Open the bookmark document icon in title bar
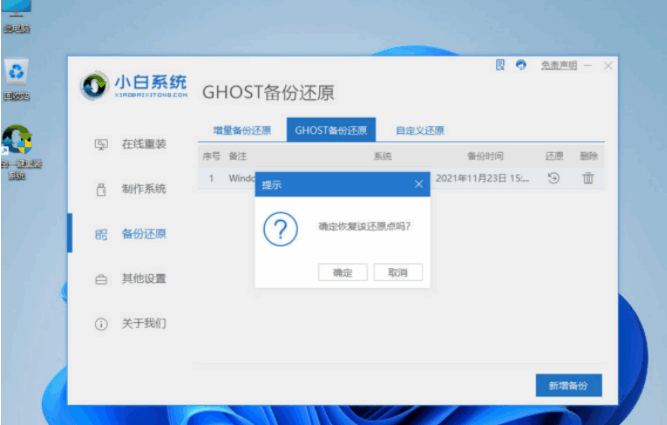This screenshot has width=667, height=425. click(x=500, y=65)
